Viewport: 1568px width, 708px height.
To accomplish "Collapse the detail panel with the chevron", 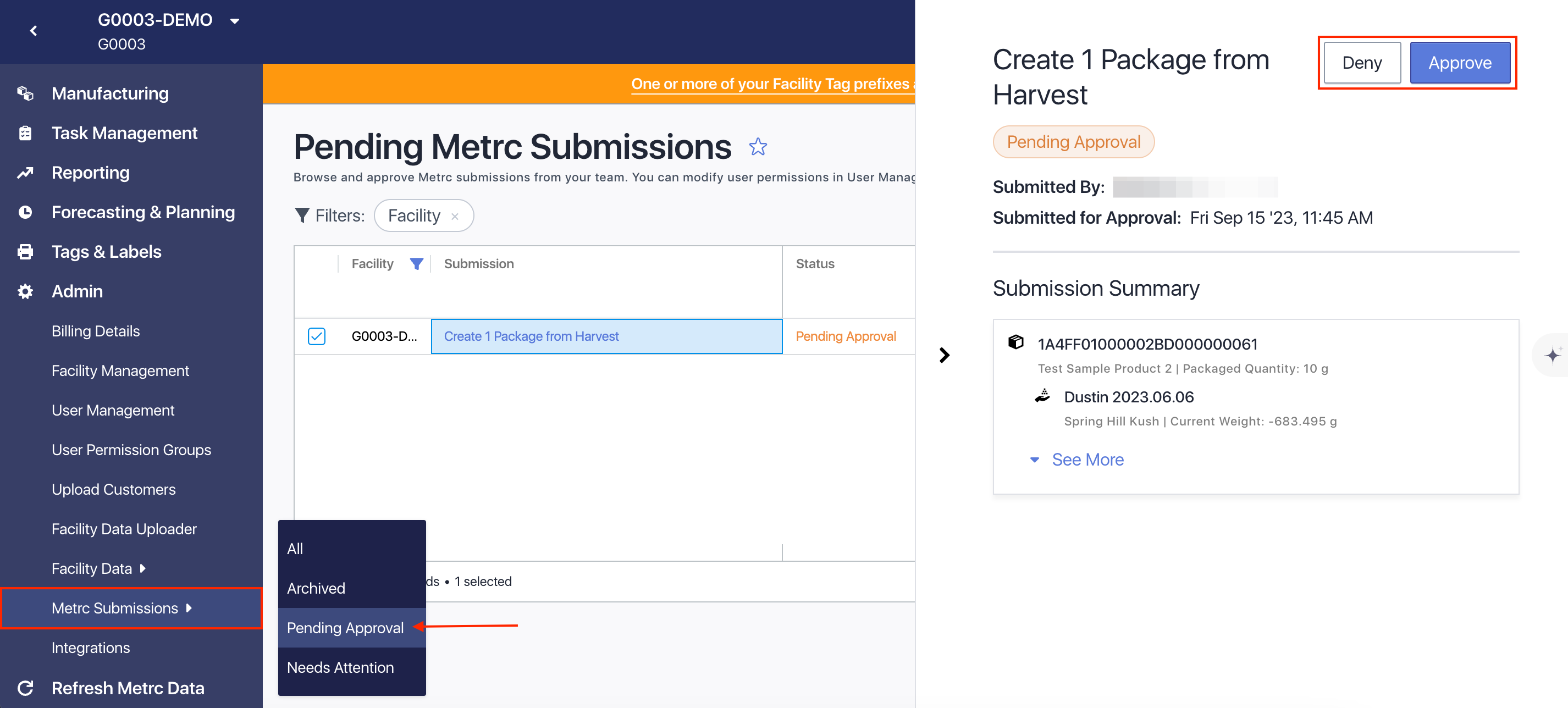I will [944, 355].
